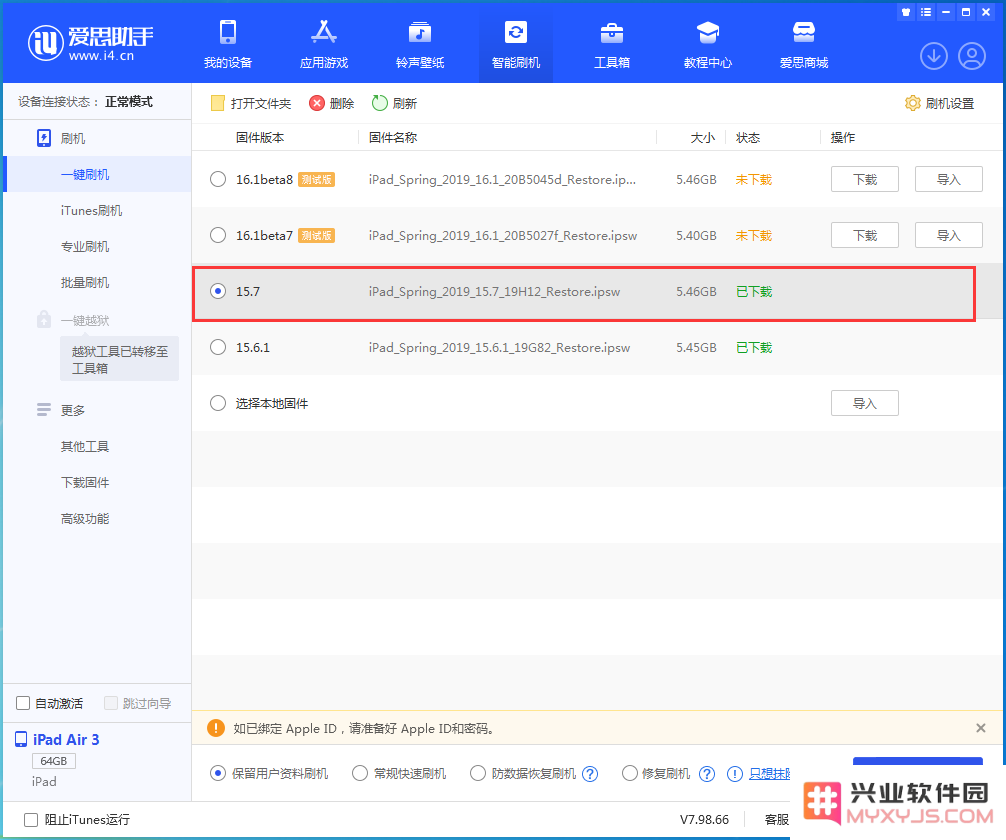Select firmware 15.6.1 radio button
The image size is (1006, 840).
(x=218, y=347)
